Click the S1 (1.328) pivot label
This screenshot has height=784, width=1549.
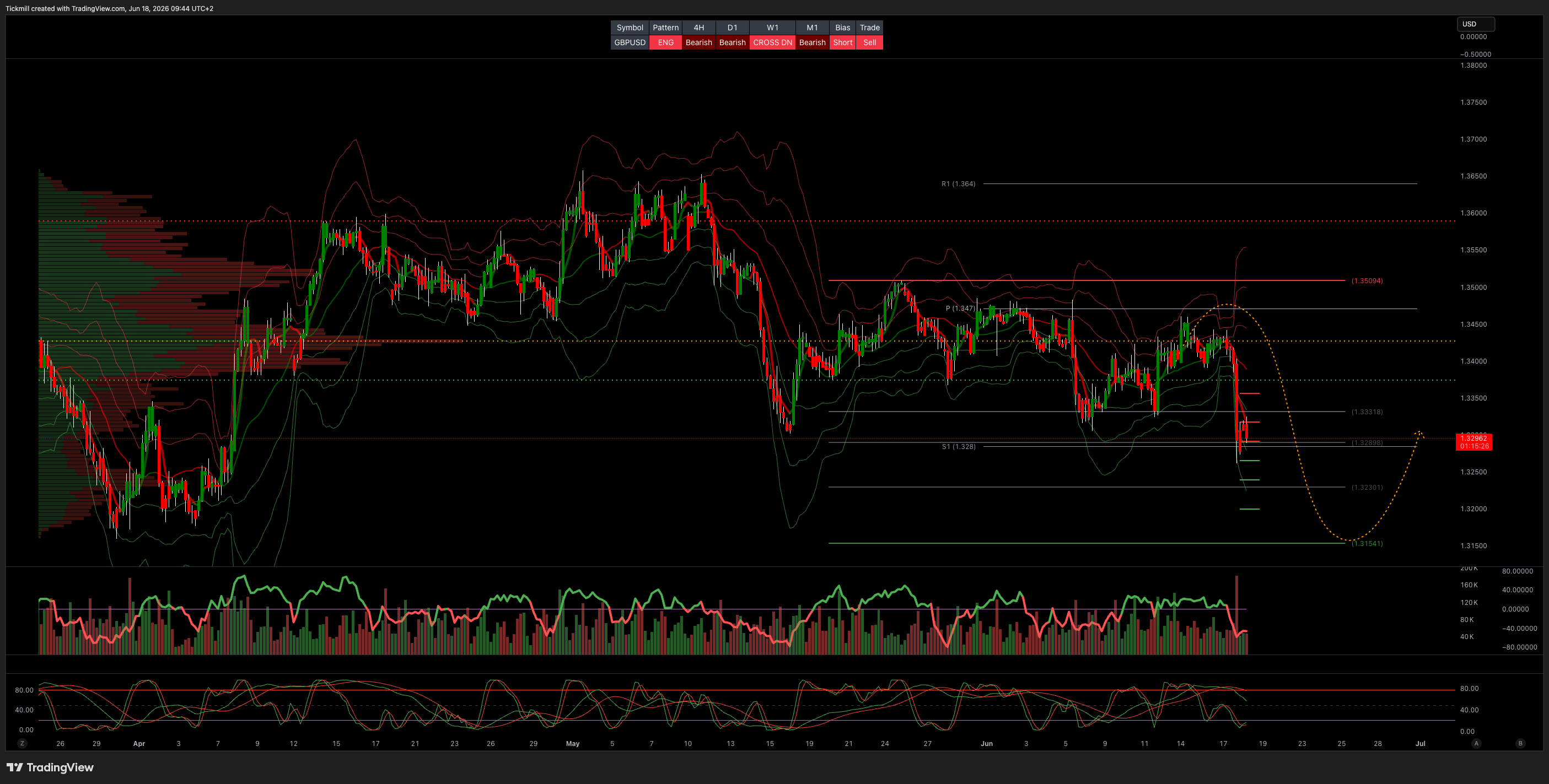(x=959, y=446)
